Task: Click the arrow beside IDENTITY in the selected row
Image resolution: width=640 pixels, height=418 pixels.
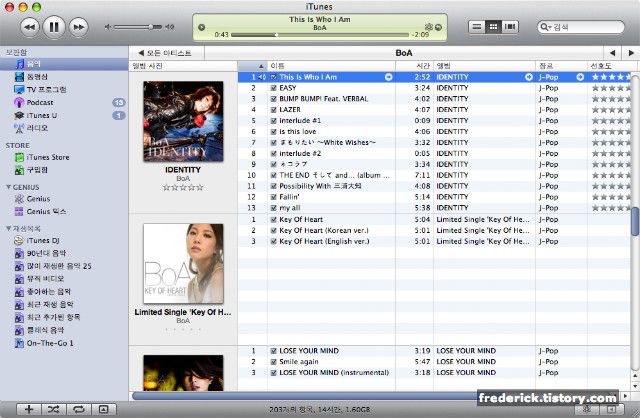Action: tap(529, 77)
